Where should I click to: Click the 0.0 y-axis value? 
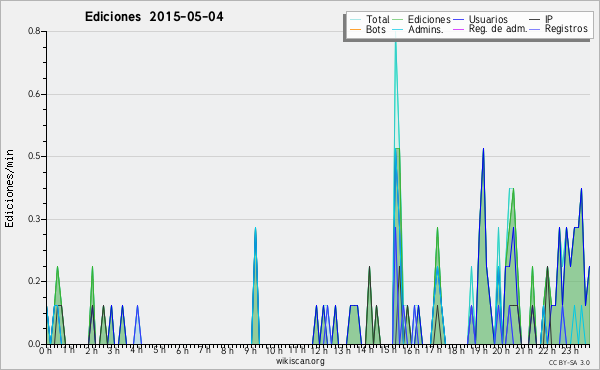[x=34, y=344]
